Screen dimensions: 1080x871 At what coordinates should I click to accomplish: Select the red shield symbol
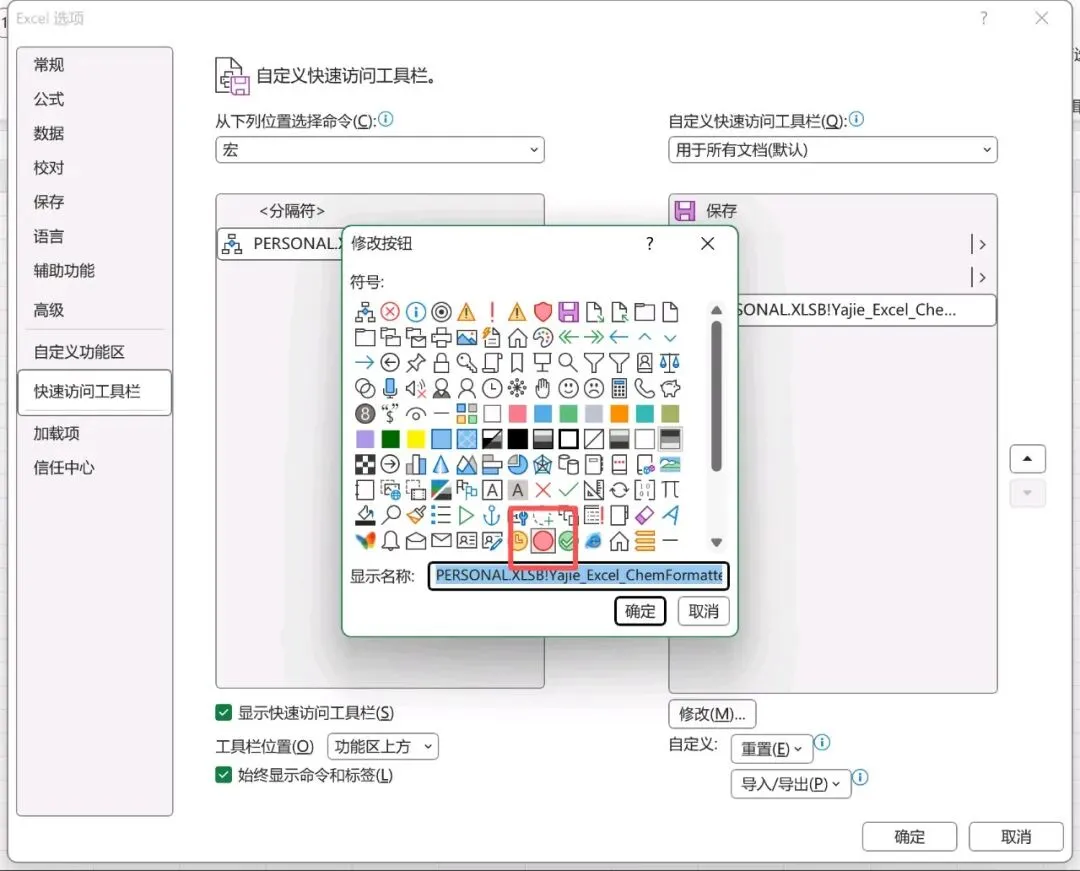[543, 312]
